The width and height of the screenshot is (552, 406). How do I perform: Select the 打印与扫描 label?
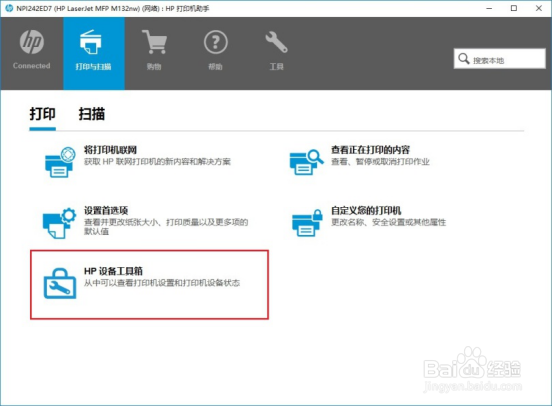click(93, 67)
